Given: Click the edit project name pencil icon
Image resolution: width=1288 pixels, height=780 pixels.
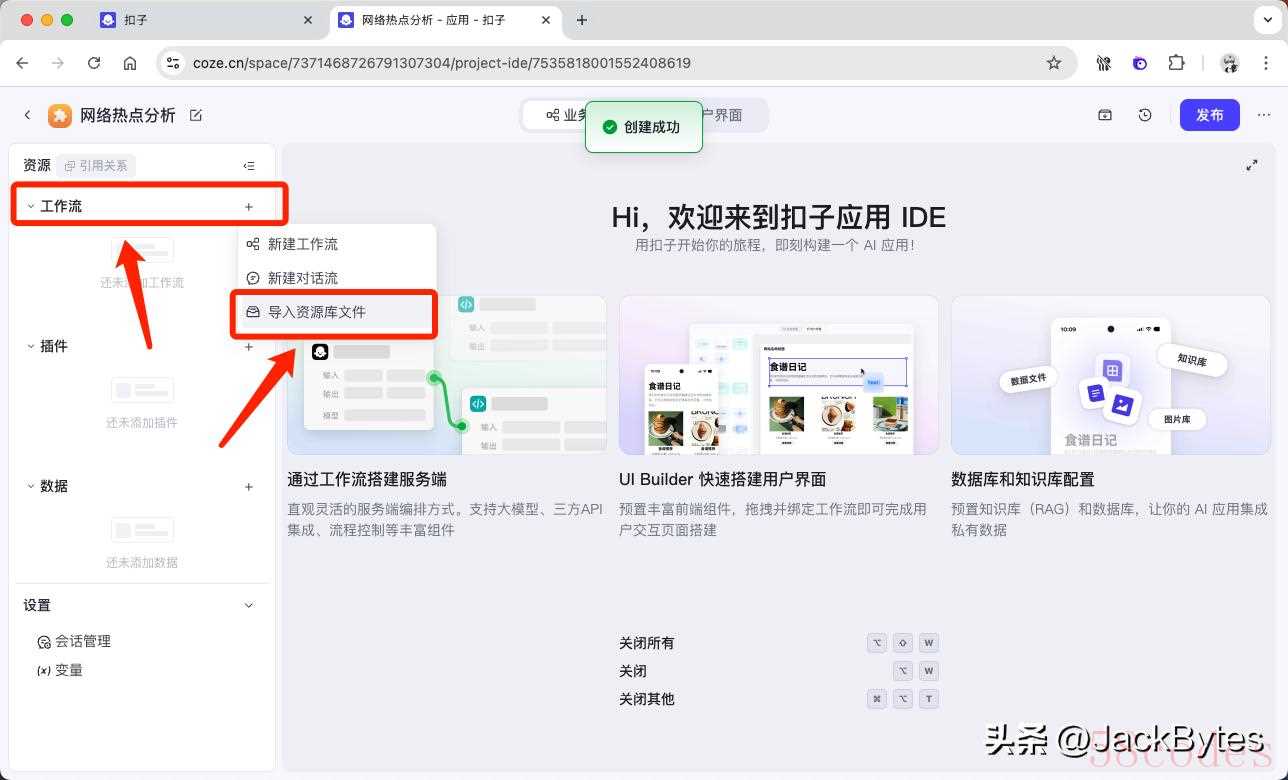Looking at the screenshot, I should [196, 115].
